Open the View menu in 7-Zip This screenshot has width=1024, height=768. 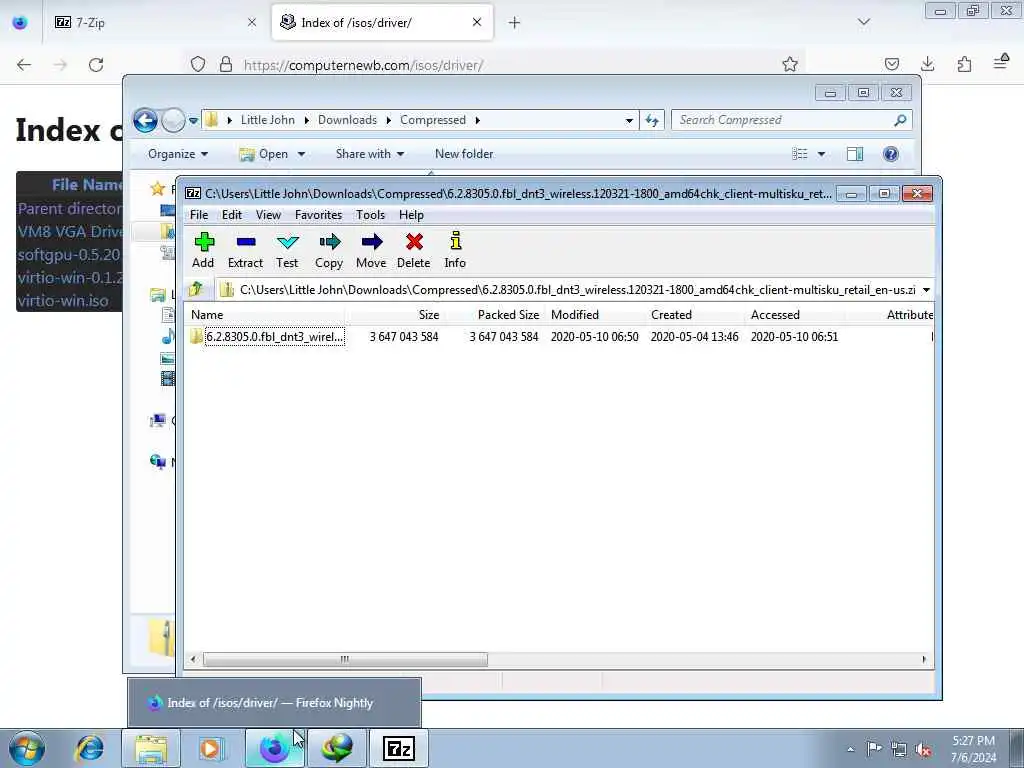(268, 215)
